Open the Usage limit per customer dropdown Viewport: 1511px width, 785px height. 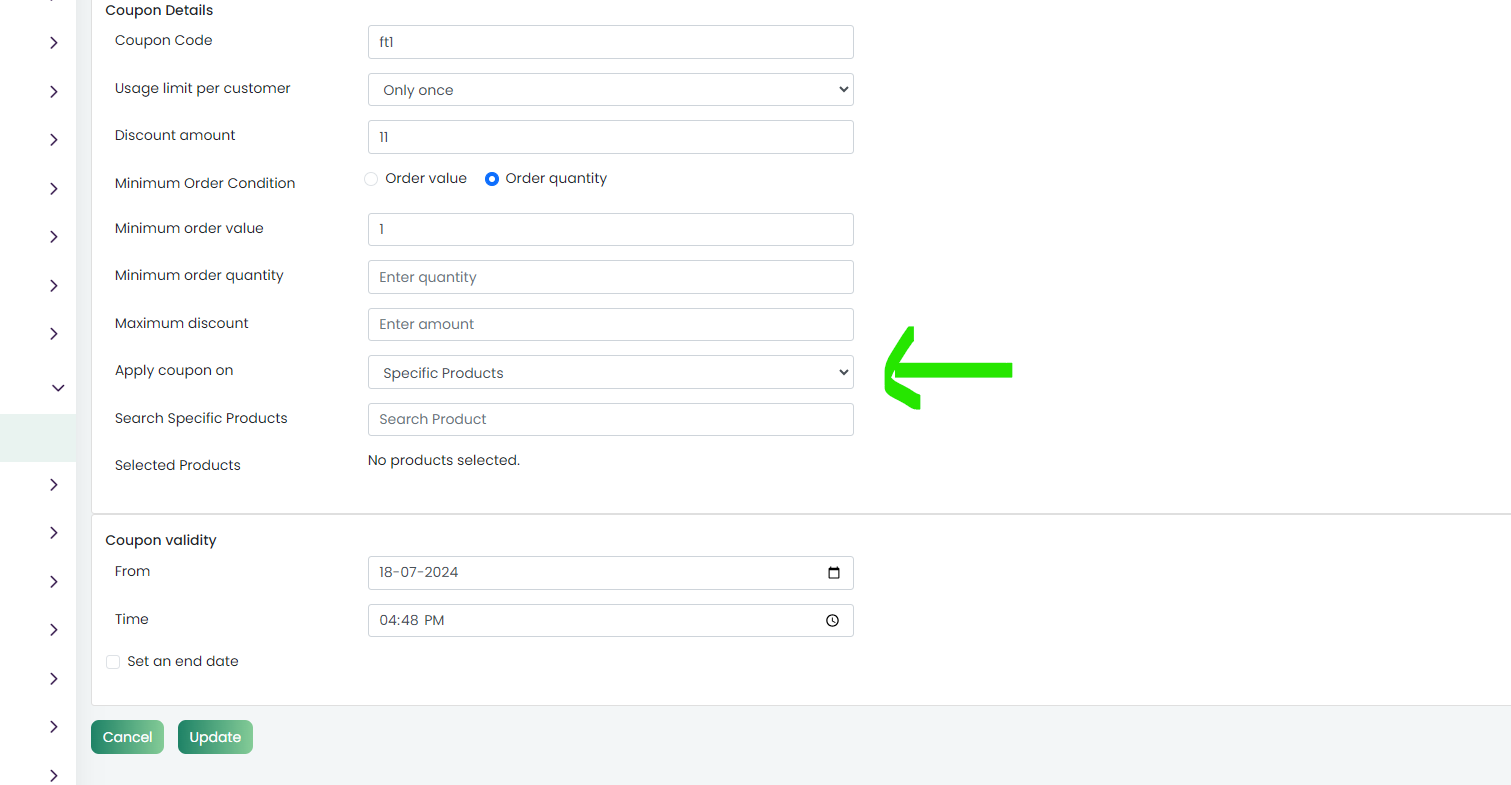point(611,90)
